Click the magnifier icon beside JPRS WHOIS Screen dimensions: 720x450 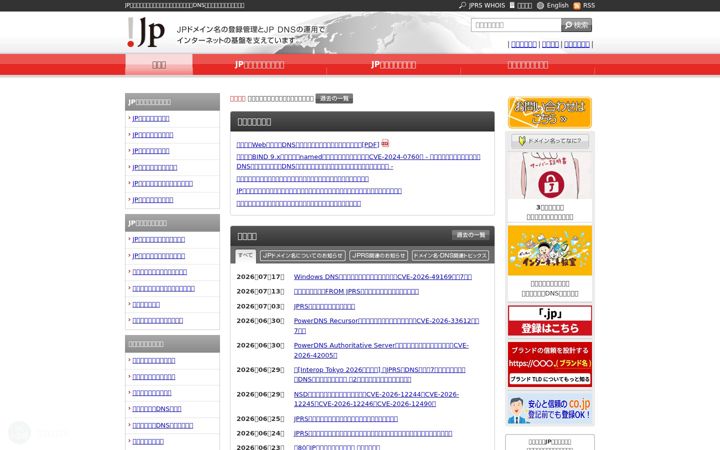462,5
